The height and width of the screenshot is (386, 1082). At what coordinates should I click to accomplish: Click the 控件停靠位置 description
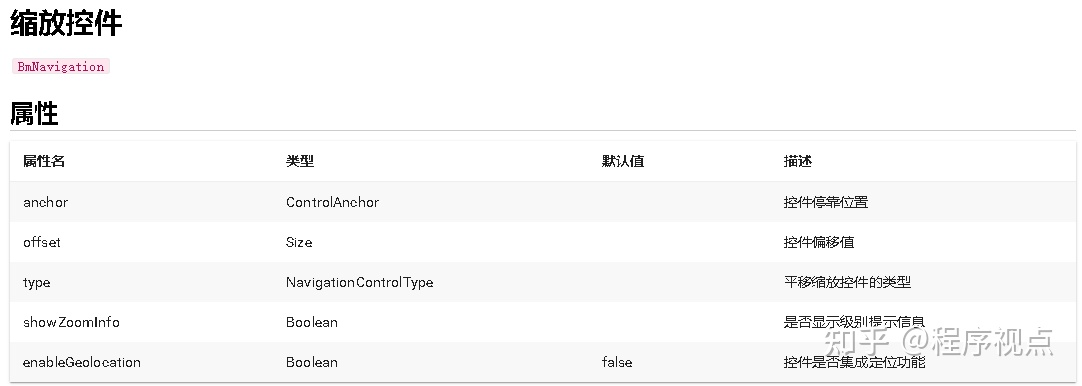click(826, 202)
